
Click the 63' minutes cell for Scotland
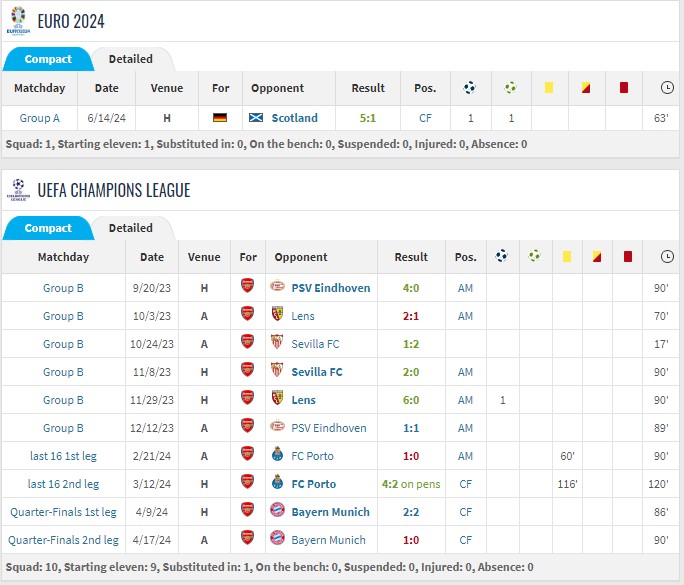661,118
